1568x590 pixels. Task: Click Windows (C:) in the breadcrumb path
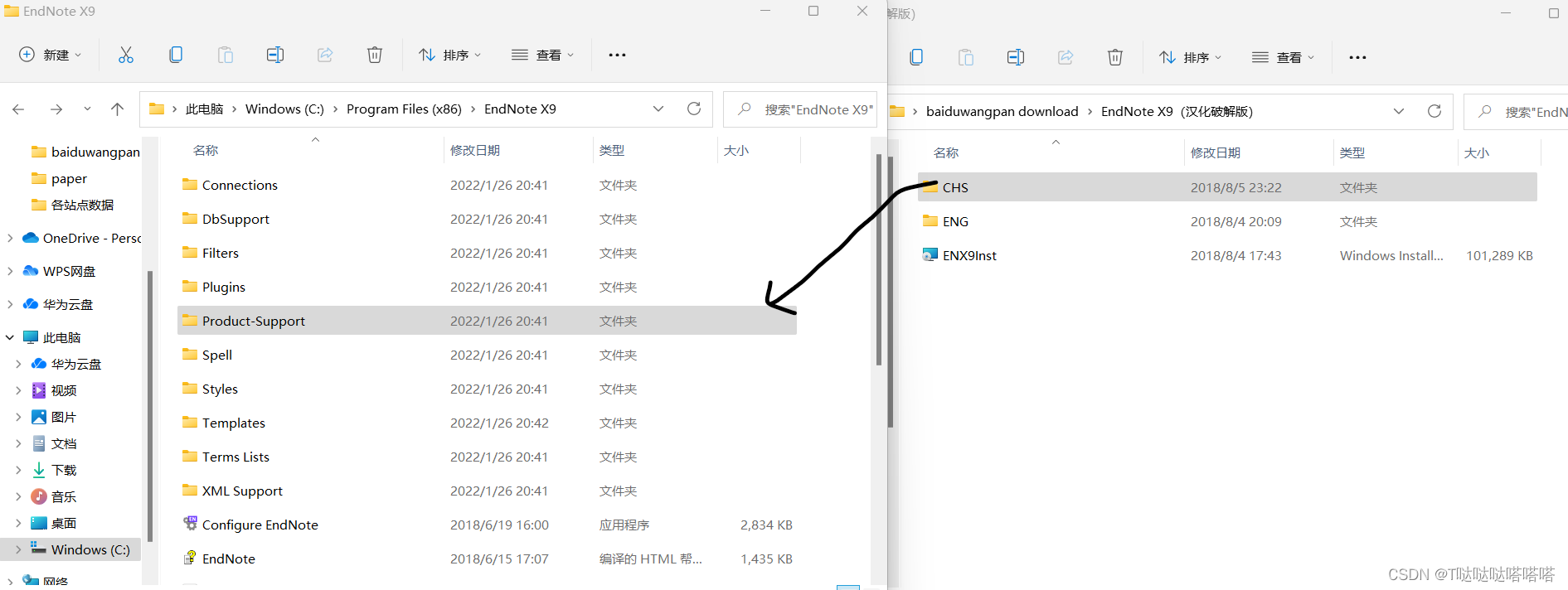click(284, 109)
